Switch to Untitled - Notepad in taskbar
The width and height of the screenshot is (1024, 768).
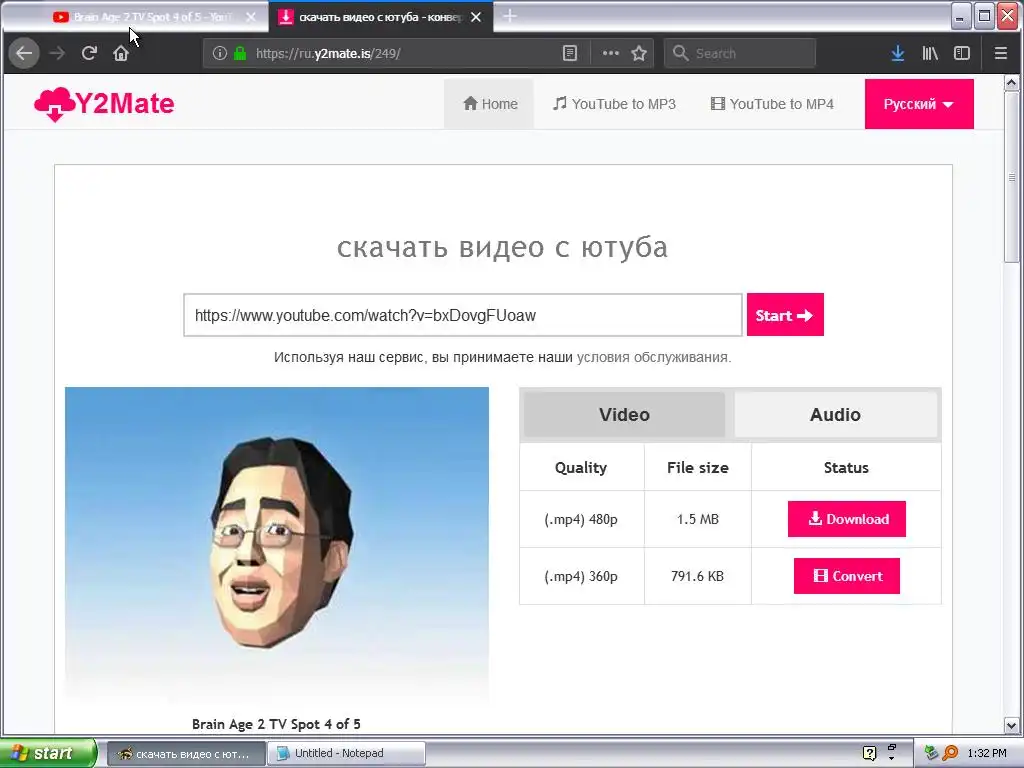click(346, 754)
